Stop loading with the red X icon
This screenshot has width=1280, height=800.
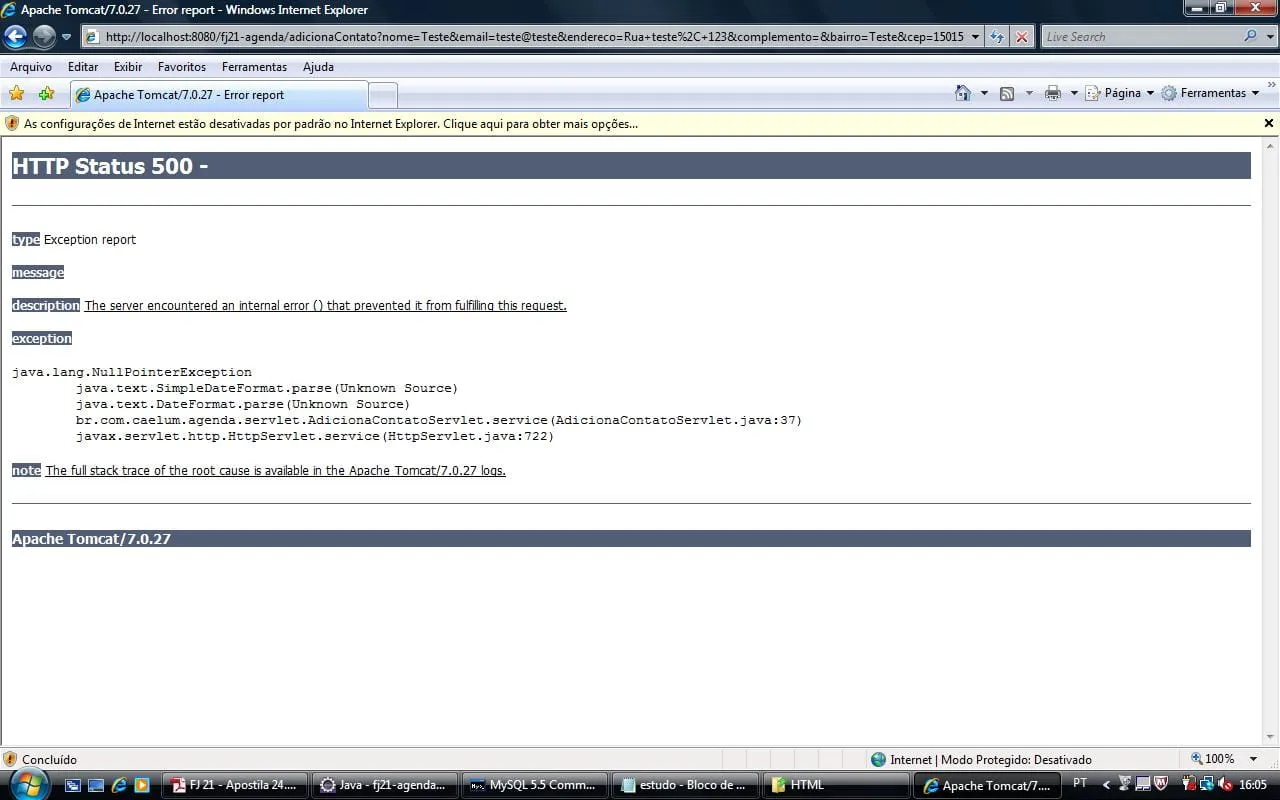pos(1021,37)
